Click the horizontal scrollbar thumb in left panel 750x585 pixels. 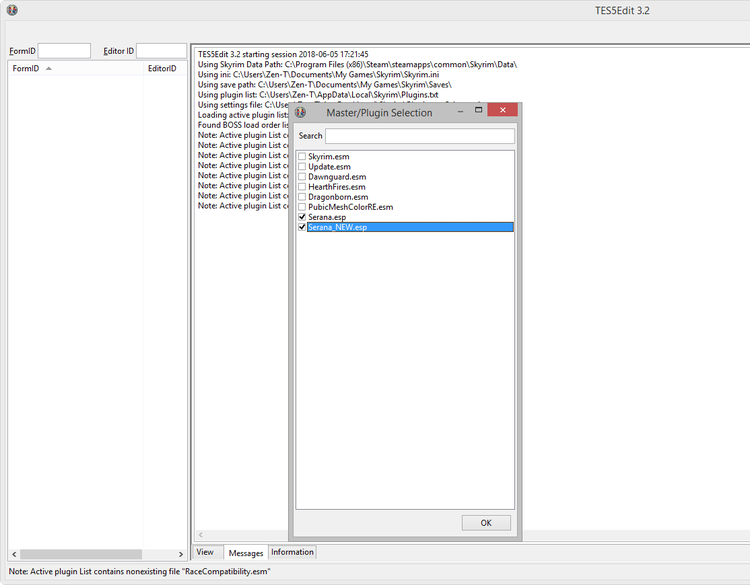[81, 554]
